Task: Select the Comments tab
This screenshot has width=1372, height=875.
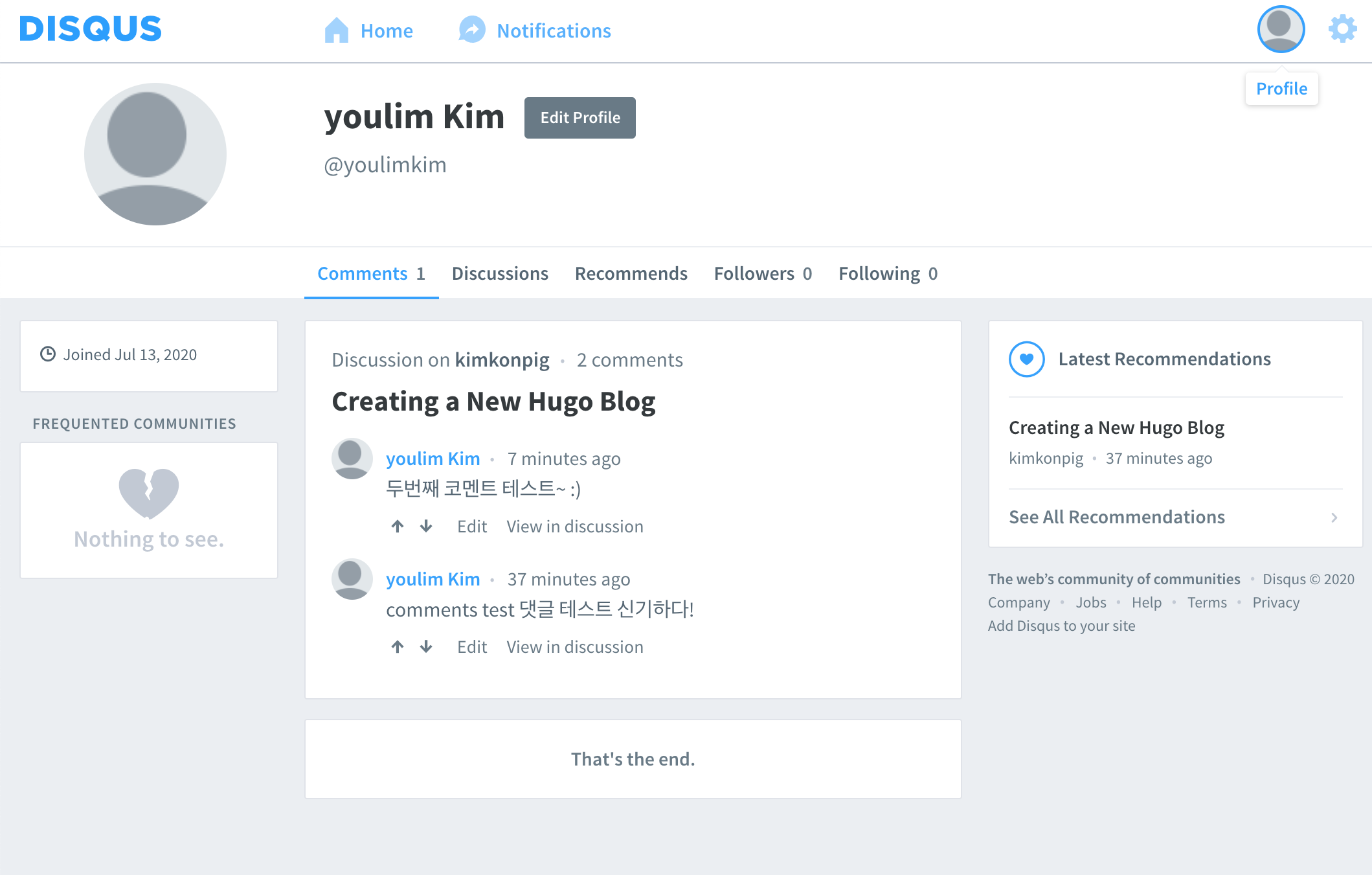Action: click(x=372, y=273)
